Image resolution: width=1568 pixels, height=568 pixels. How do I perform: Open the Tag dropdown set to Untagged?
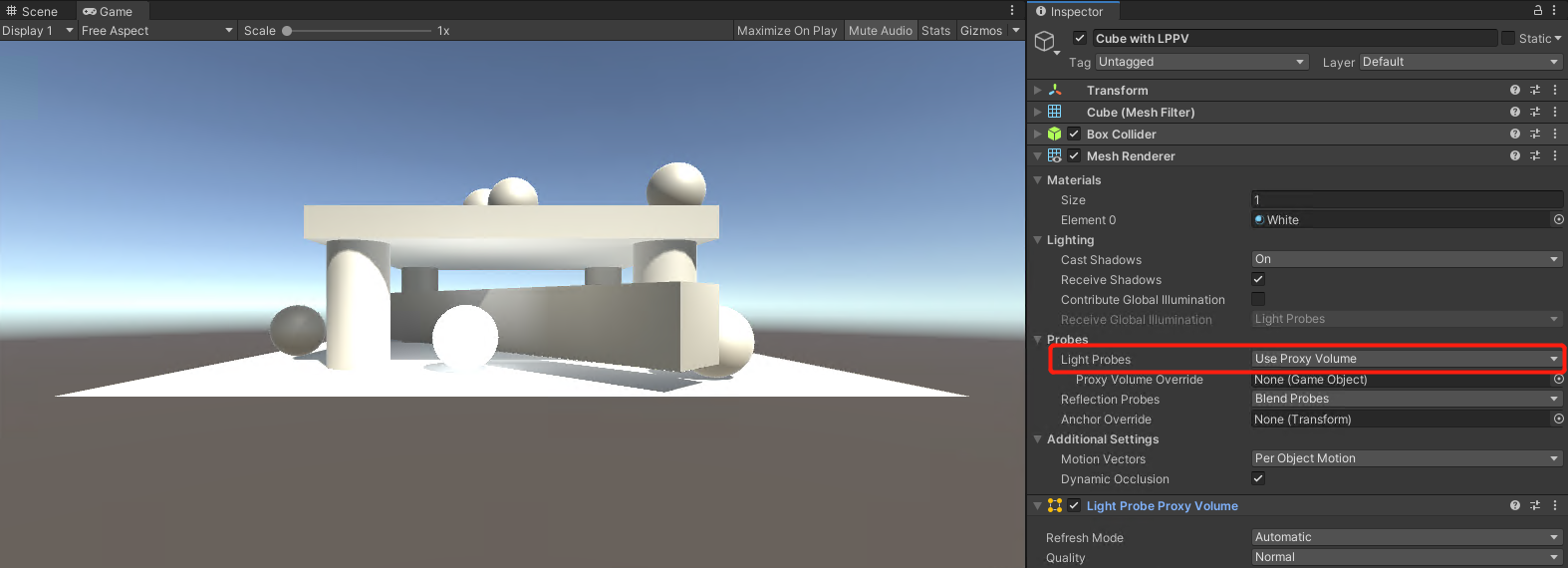coord(1201,62)
